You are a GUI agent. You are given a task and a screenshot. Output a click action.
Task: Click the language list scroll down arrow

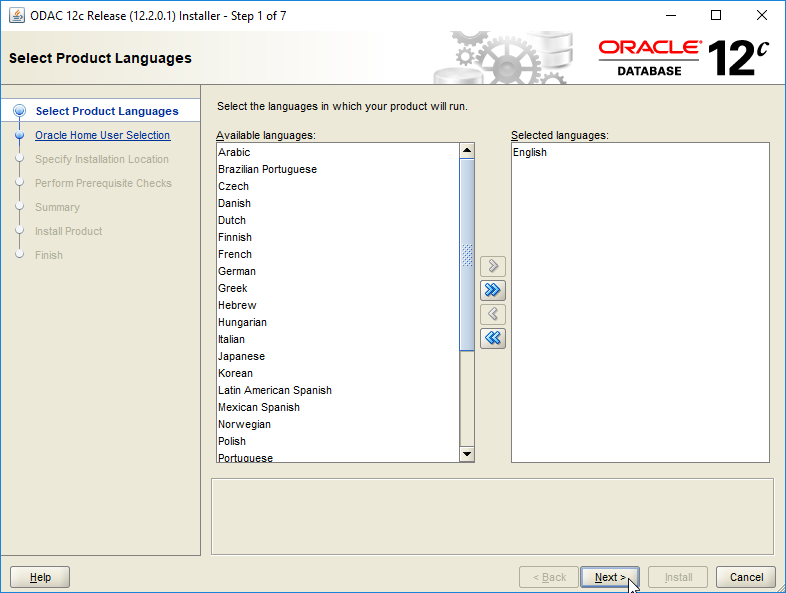467,454
